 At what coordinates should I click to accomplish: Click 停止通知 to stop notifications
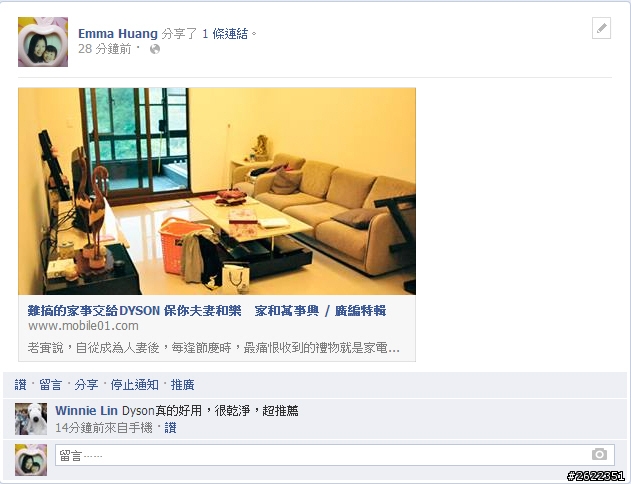click(x=134, y=385)
